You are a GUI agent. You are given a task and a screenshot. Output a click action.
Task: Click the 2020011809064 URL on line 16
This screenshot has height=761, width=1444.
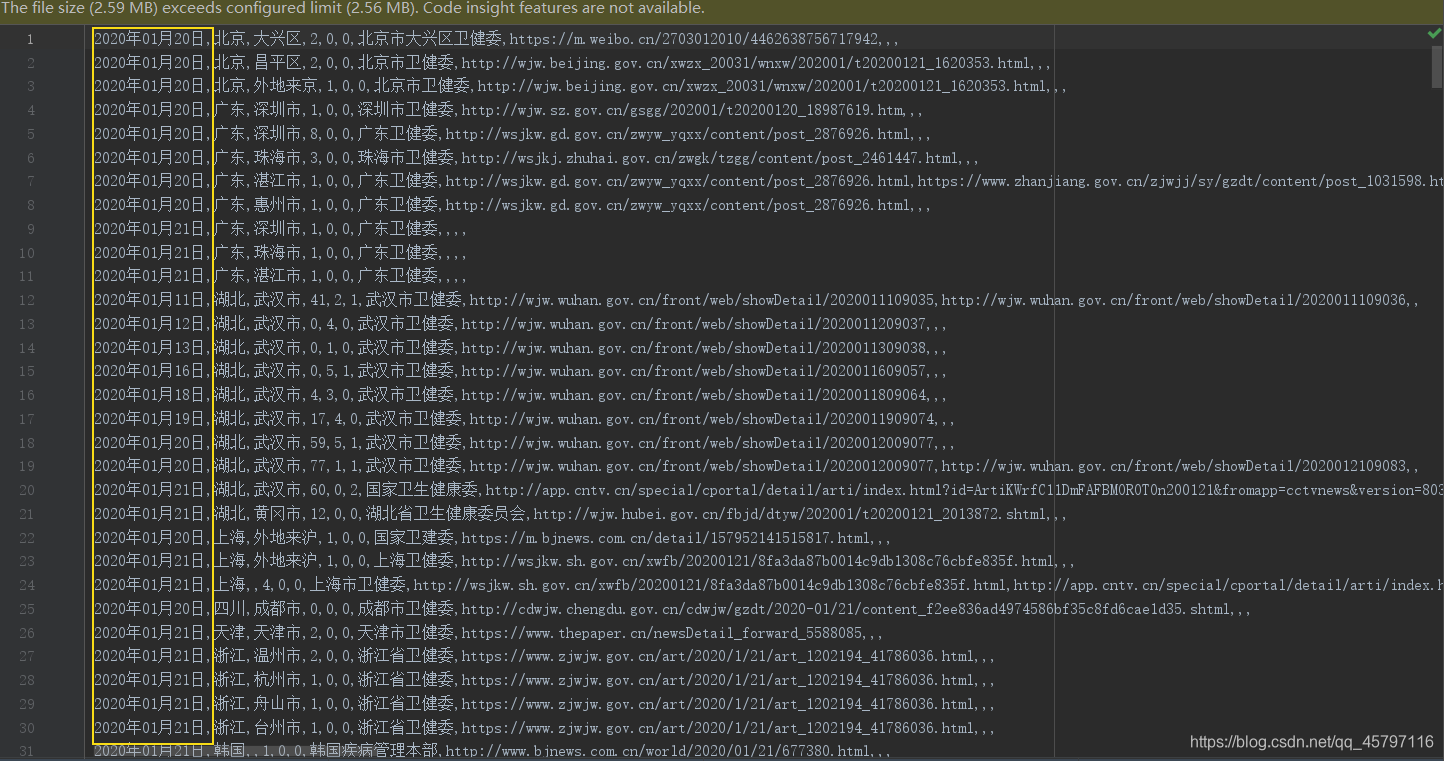point(694,395)
